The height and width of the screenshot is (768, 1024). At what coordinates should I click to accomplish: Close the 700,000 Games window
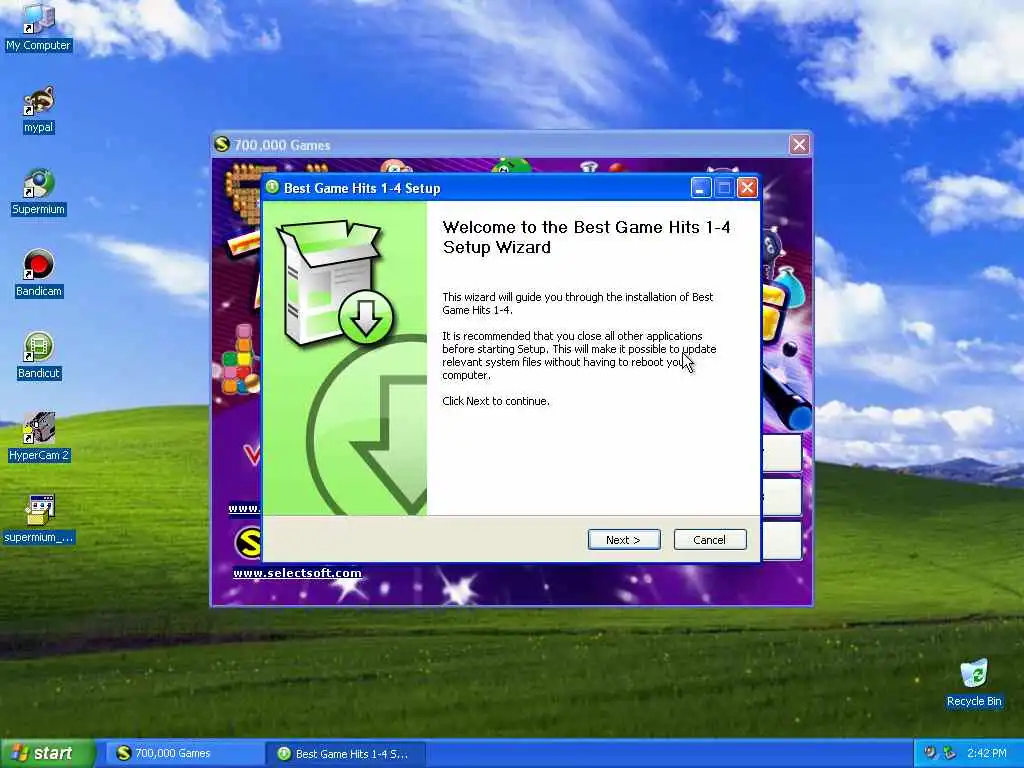click(x=799, y=144)
